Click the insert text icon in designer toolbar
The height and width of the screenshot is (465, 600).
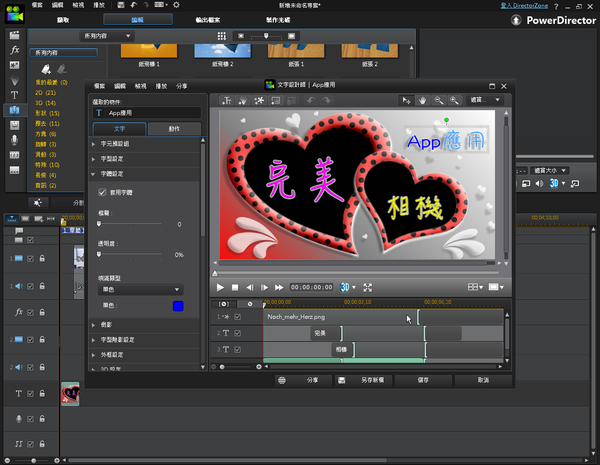click(227, 100)
